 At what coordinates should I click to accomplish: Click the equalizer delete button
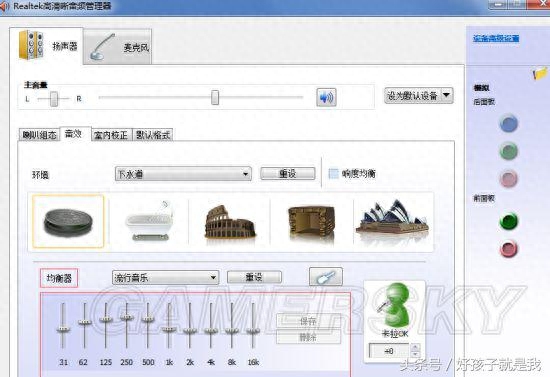[308, 337]
